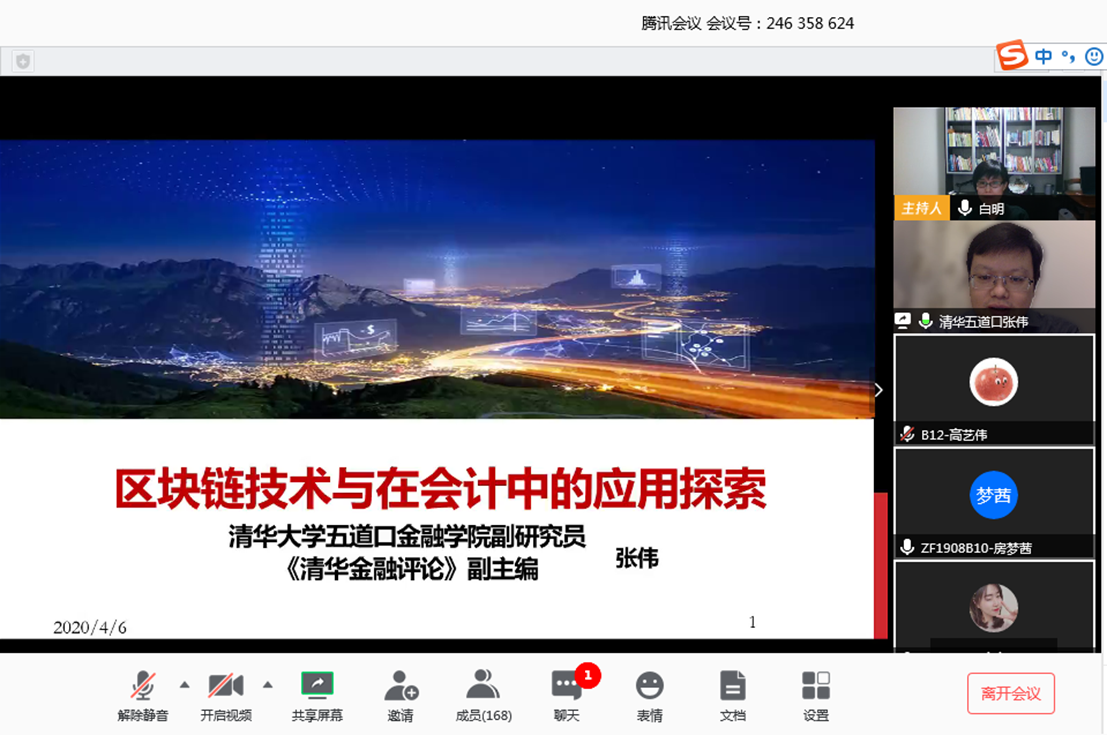Expand the audio options arrow beside 解除静音
1107x735 pixels.
point(182,683)
